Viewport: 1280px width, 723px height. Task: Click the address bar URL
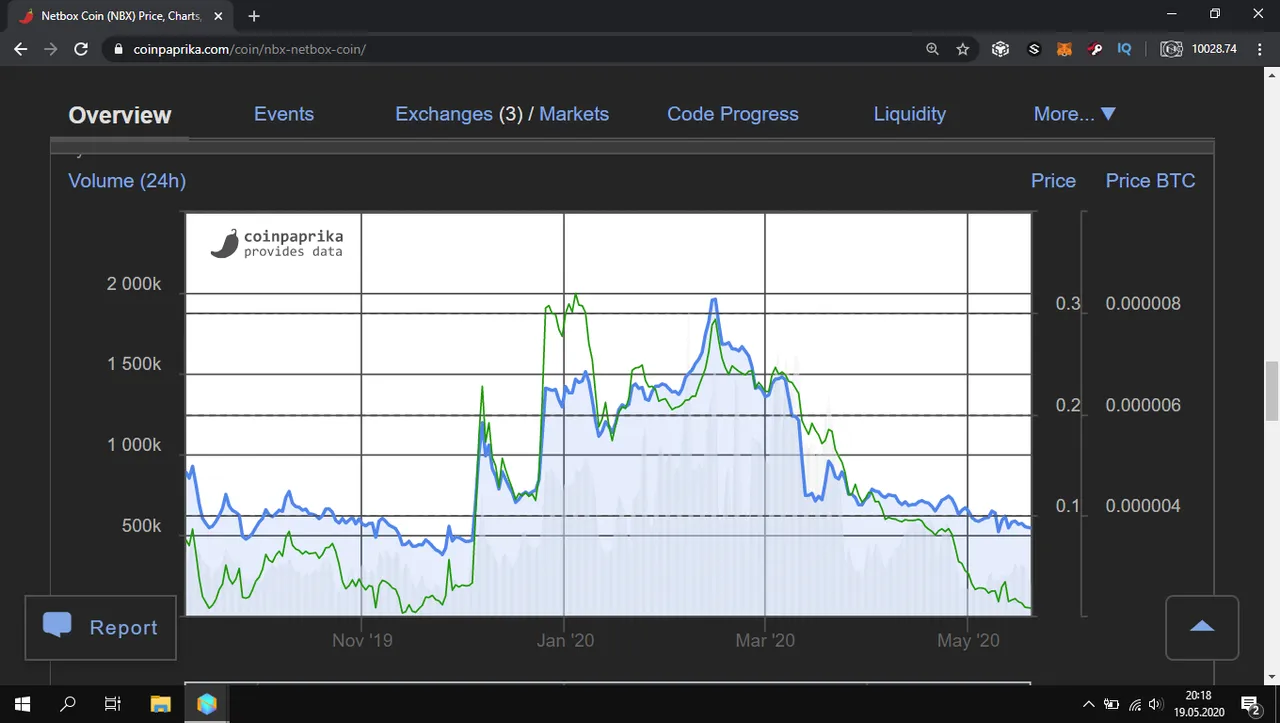(x=250, y=49)
